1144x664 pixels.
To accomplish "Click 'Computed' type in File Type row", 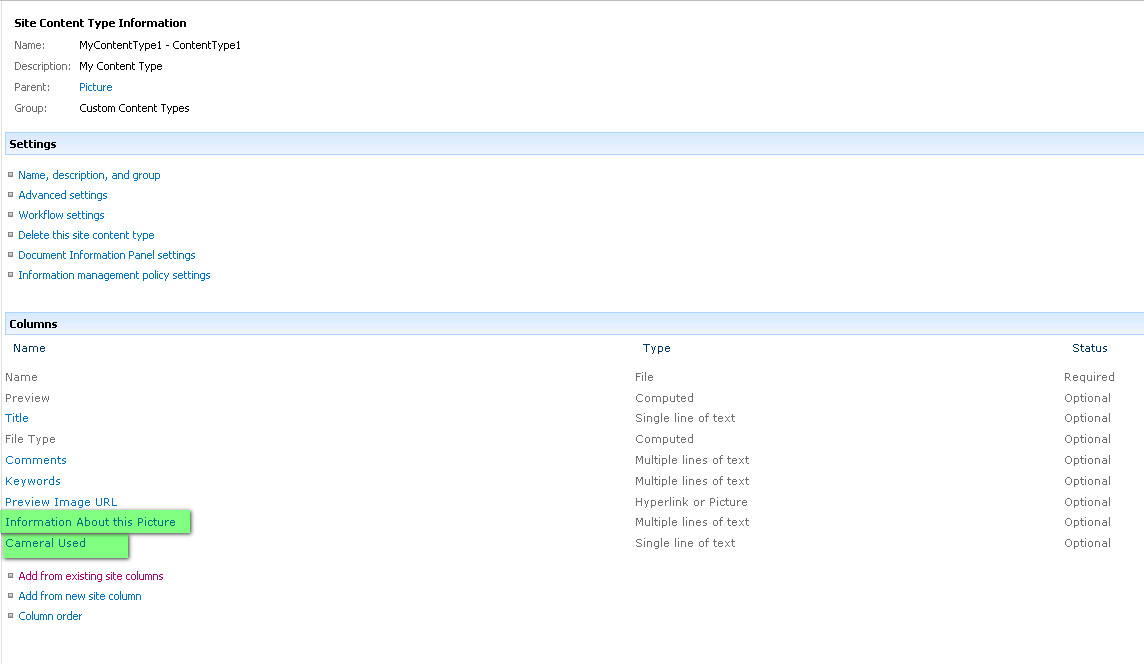I will click(x=664, y=439).
